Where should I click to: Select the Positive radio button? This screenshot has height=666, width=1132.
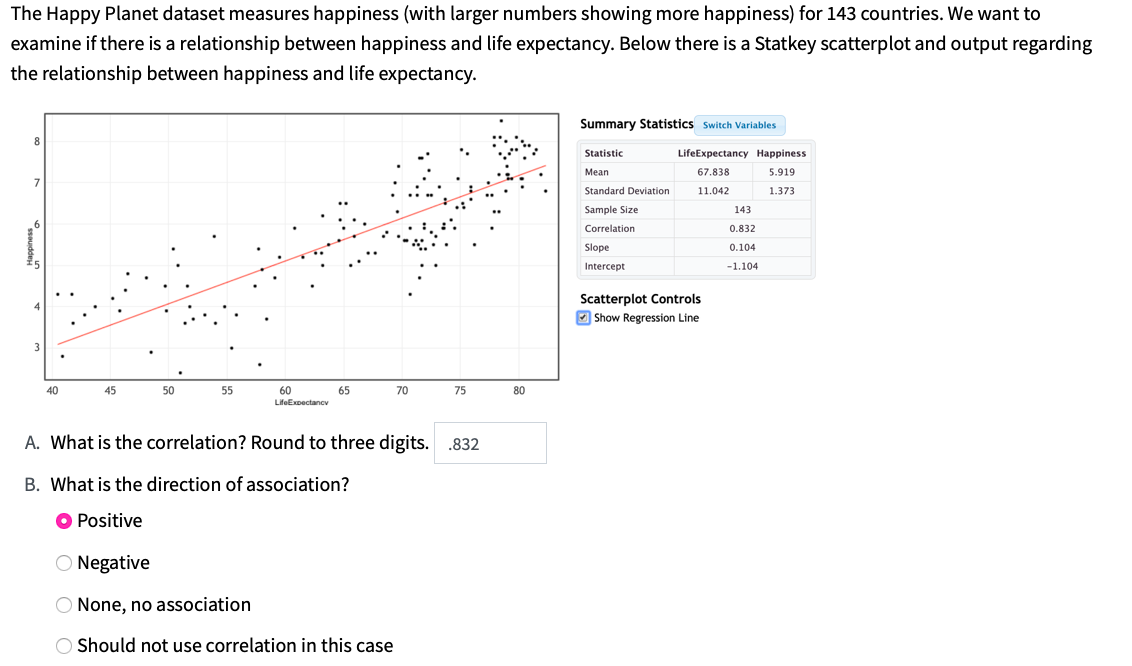63,520
